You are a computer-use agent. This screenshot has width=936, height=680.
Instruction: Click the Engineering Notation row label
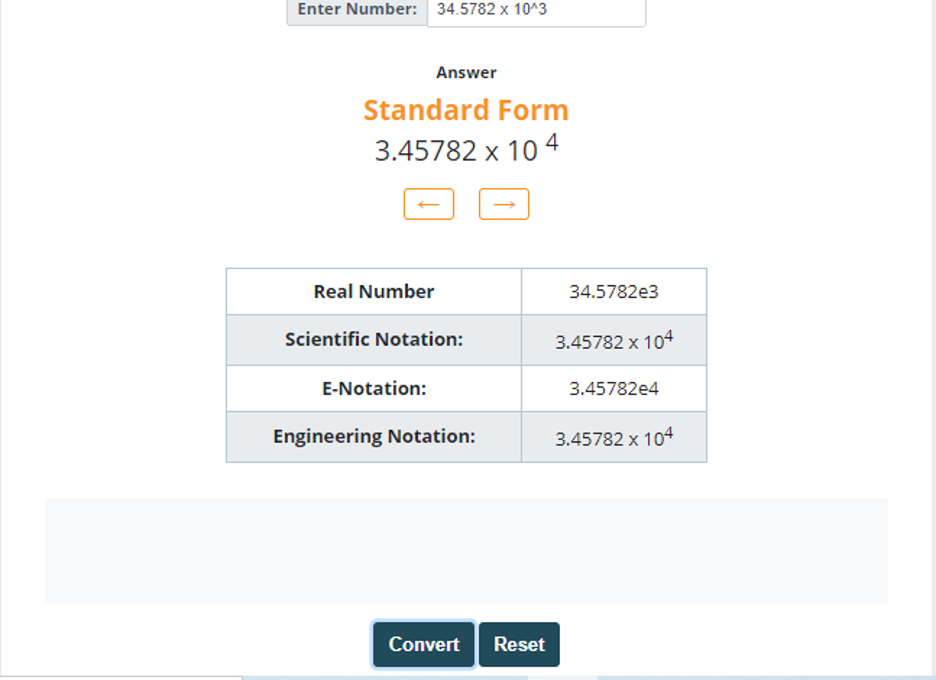(x=374, y=436)
